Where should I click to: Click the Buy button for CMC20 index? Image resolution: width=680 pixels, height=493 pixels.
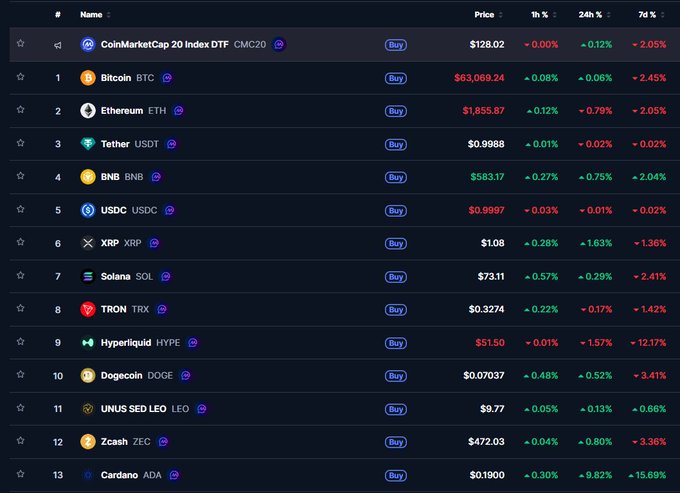pyautogui.click(x=396, y=45)
